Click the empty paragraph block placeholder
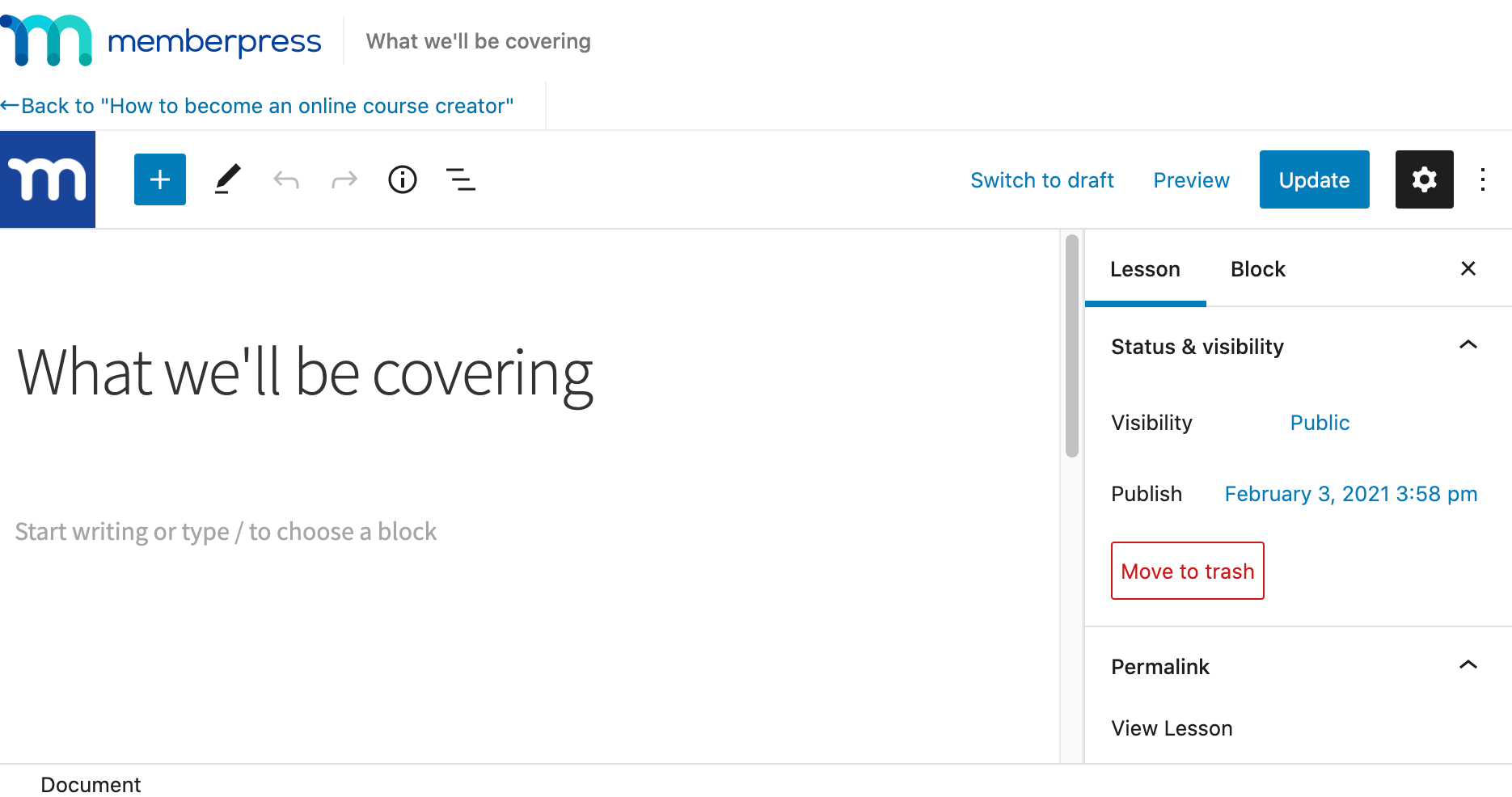The width and height of the screenshot is (1512, 797). coord(226,532)
